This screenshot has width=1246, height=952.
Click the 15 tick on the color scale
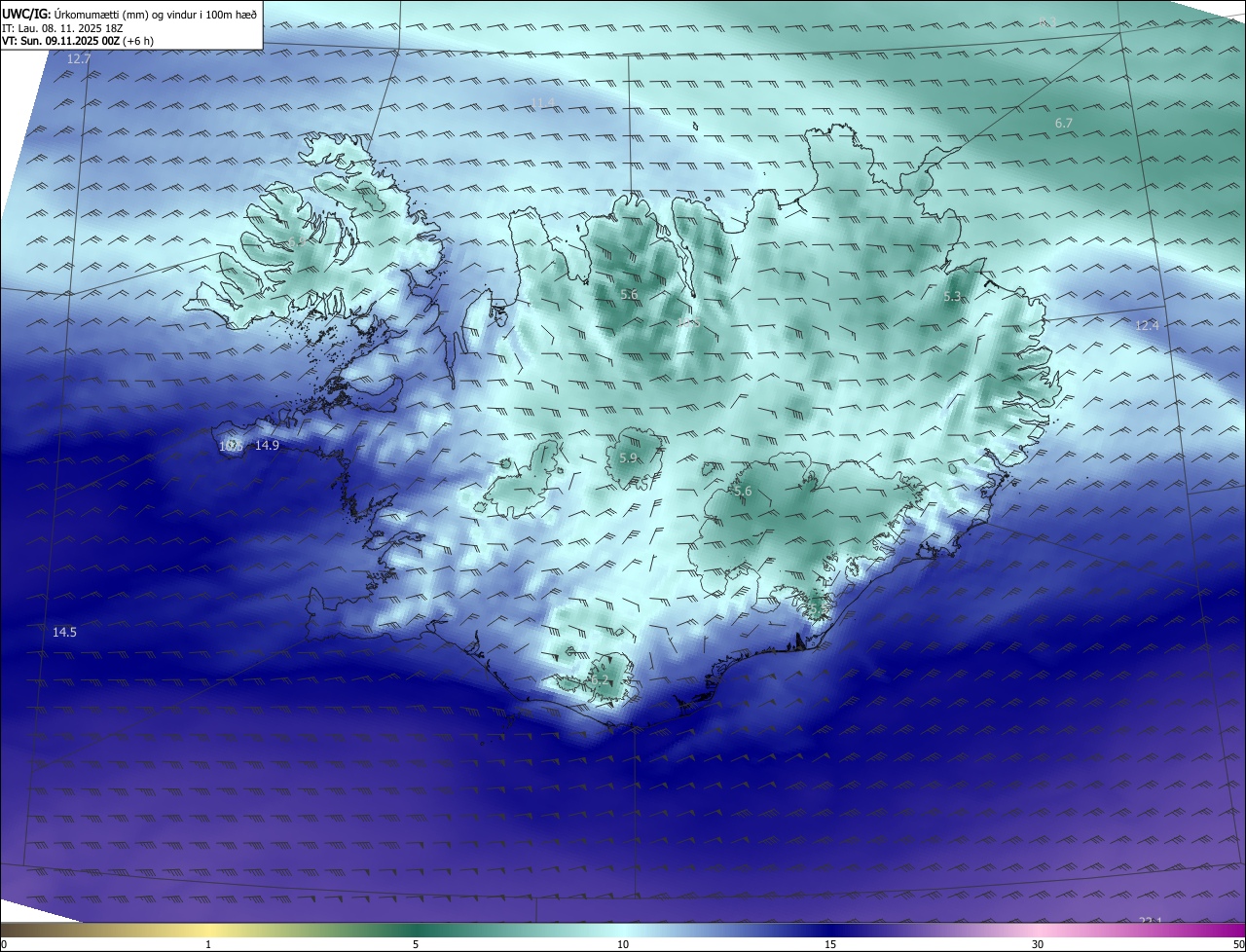(x=830, y=945)
